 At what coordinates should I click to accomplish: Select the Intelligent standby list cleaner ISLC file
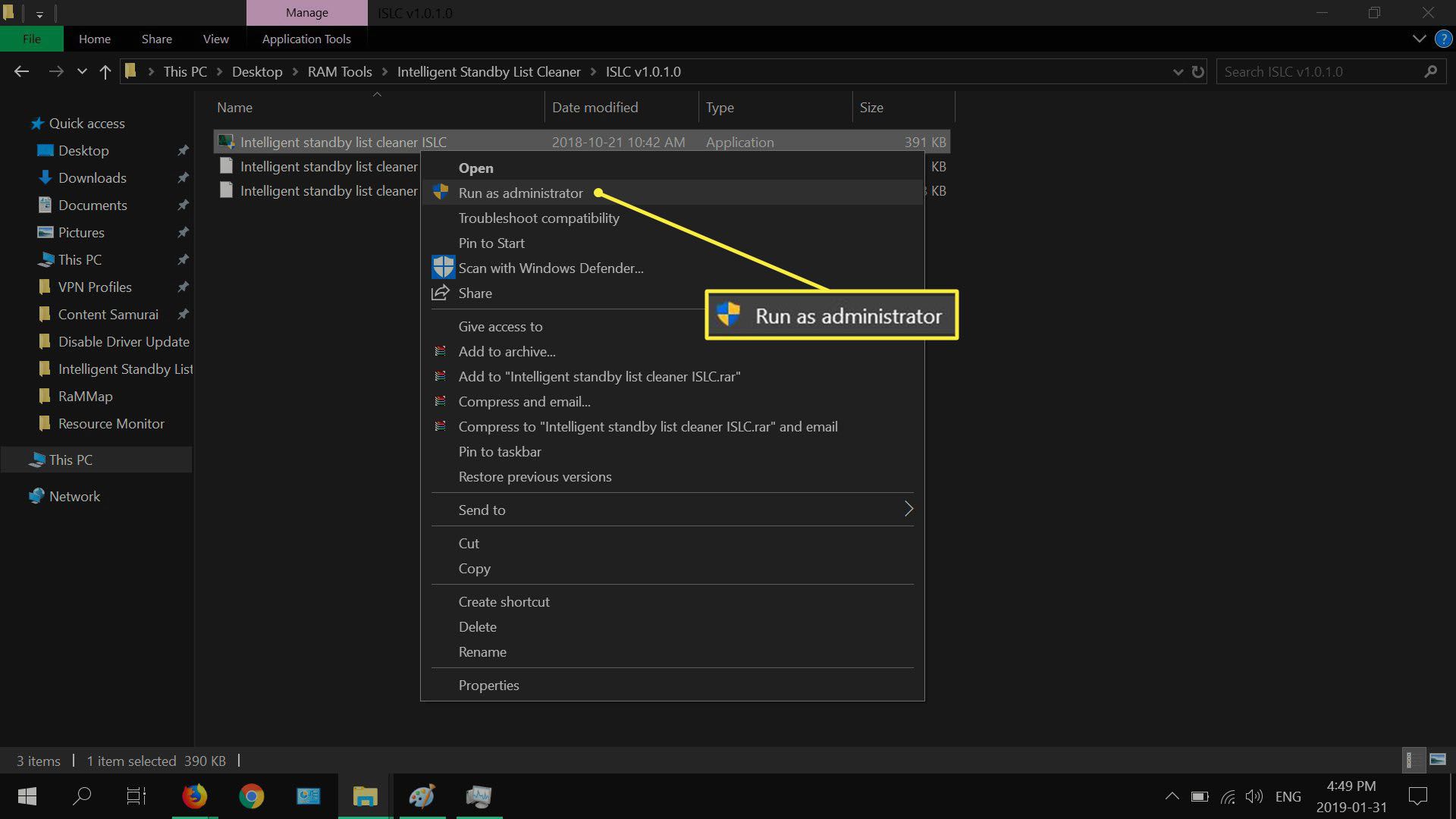(582, 142)
